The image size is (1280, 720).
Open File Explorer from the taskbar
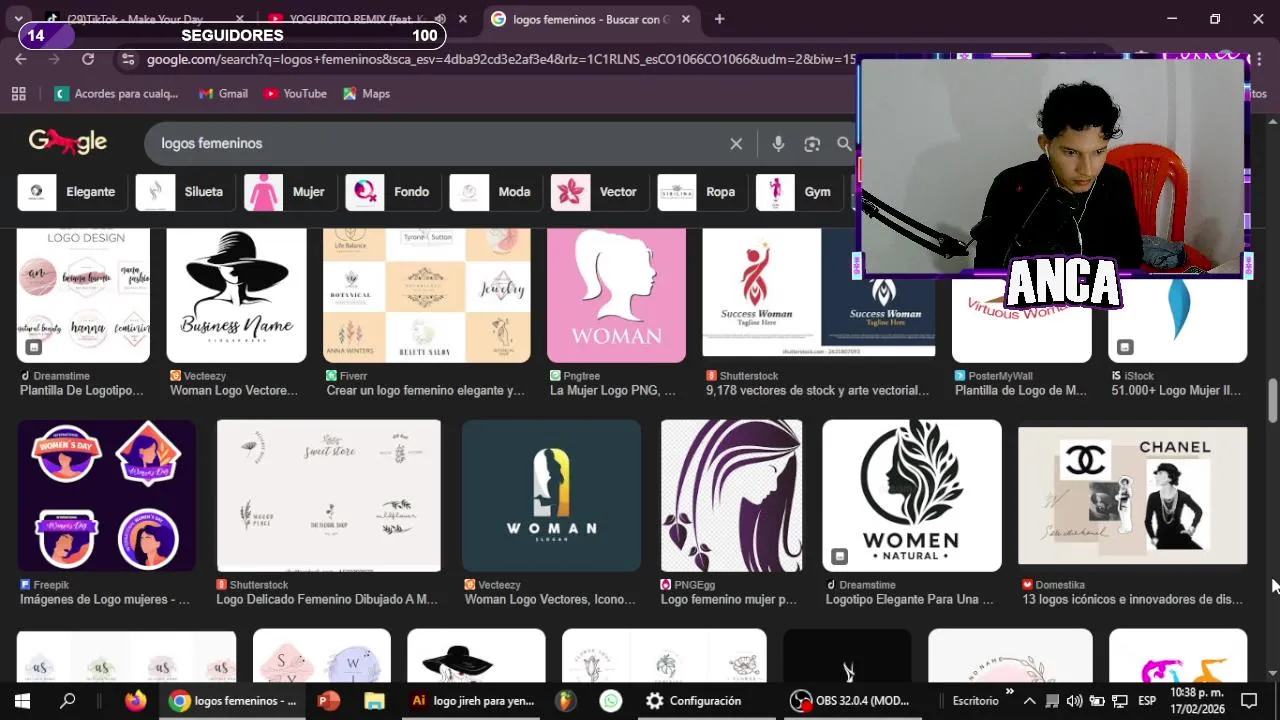[x=374, y=701]
